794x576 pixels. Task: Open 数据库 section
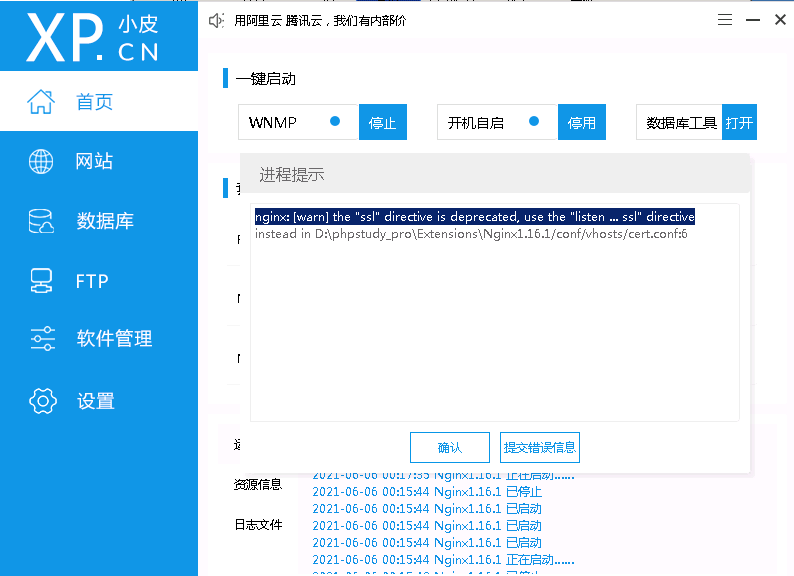[x=105, y=221]
